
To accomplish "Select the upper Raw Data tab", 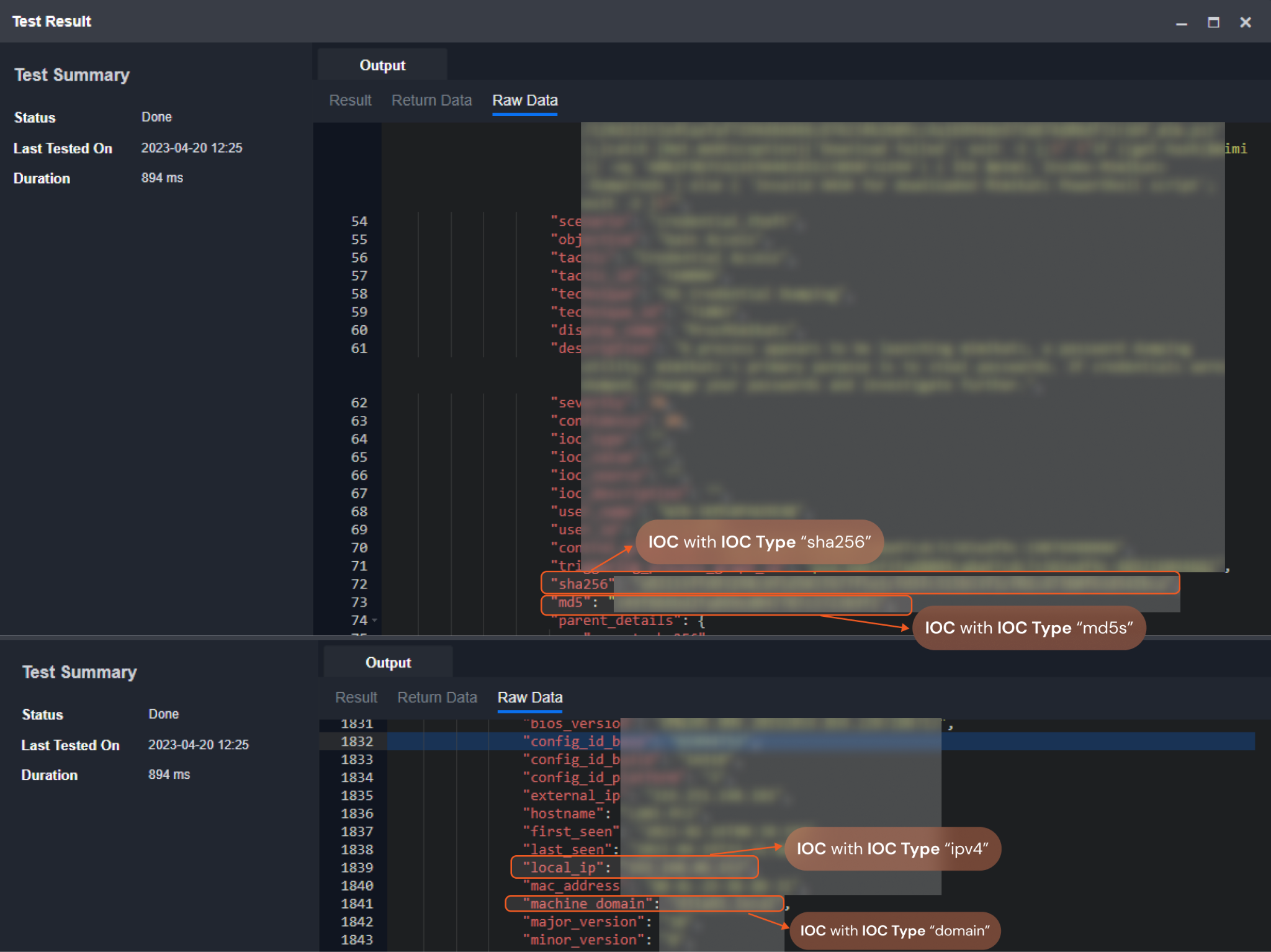I will click(x=524, y=101).
